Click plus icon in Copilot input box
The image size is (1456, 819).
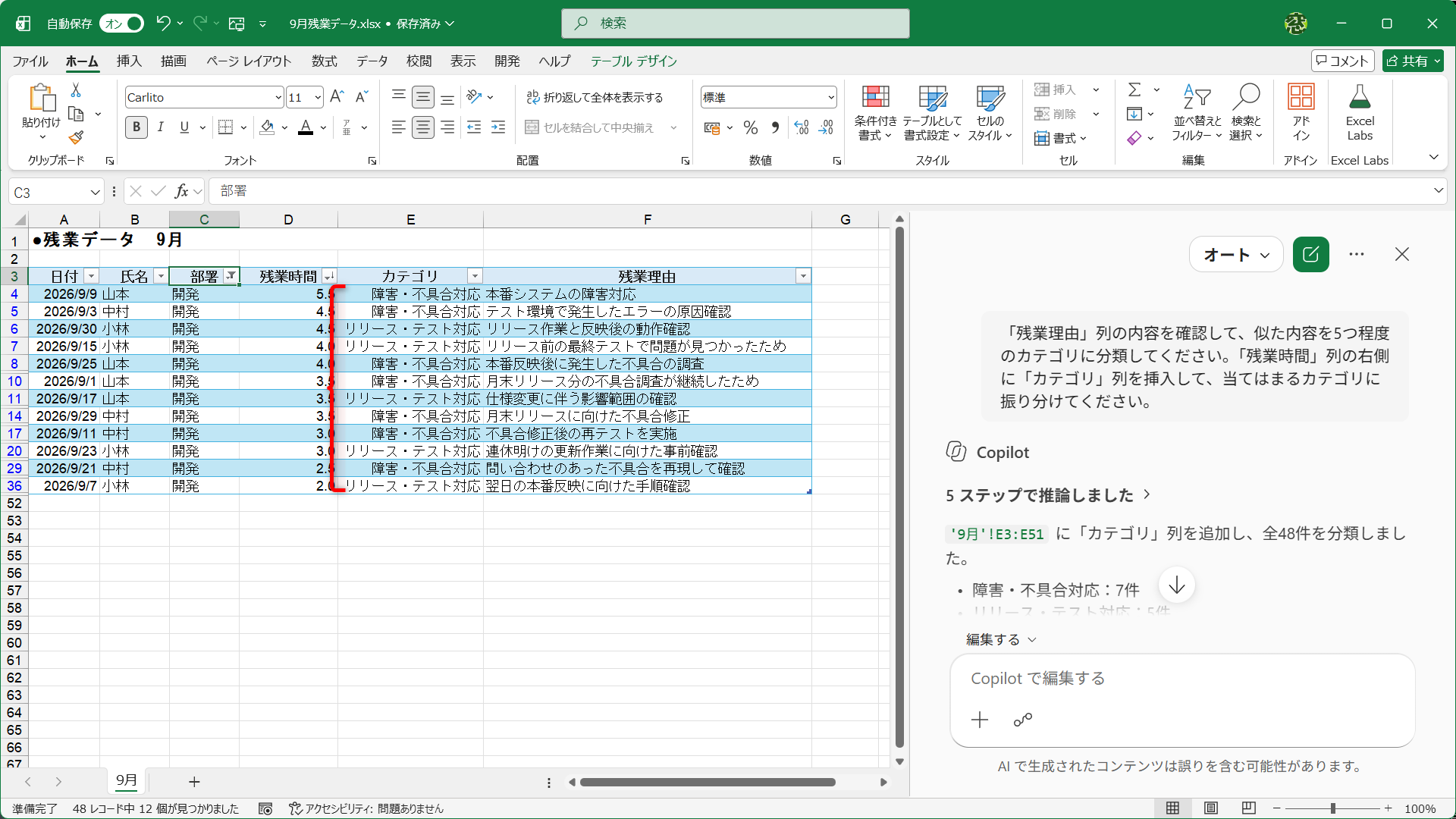click(980, 720)
